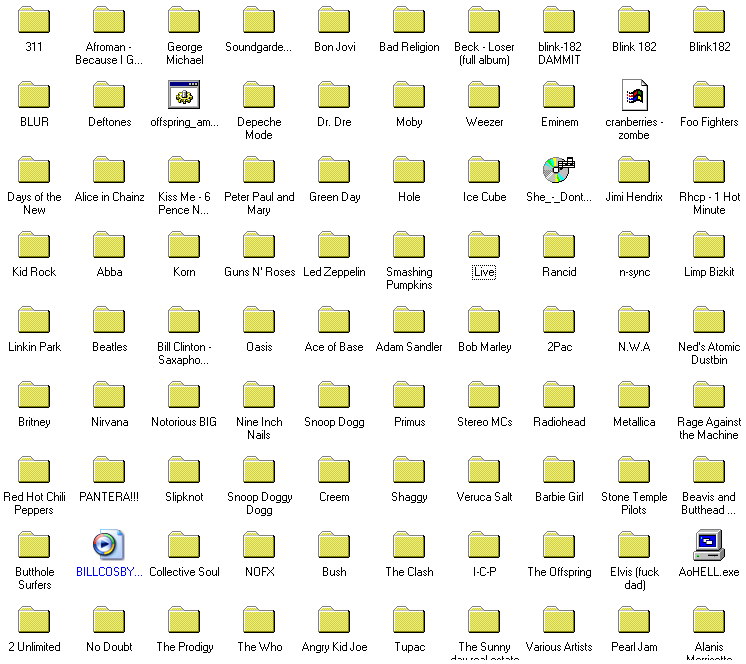Click the Snoop Doggy Dogg label
Screen dimensions: 746x664
pos(259,503)
